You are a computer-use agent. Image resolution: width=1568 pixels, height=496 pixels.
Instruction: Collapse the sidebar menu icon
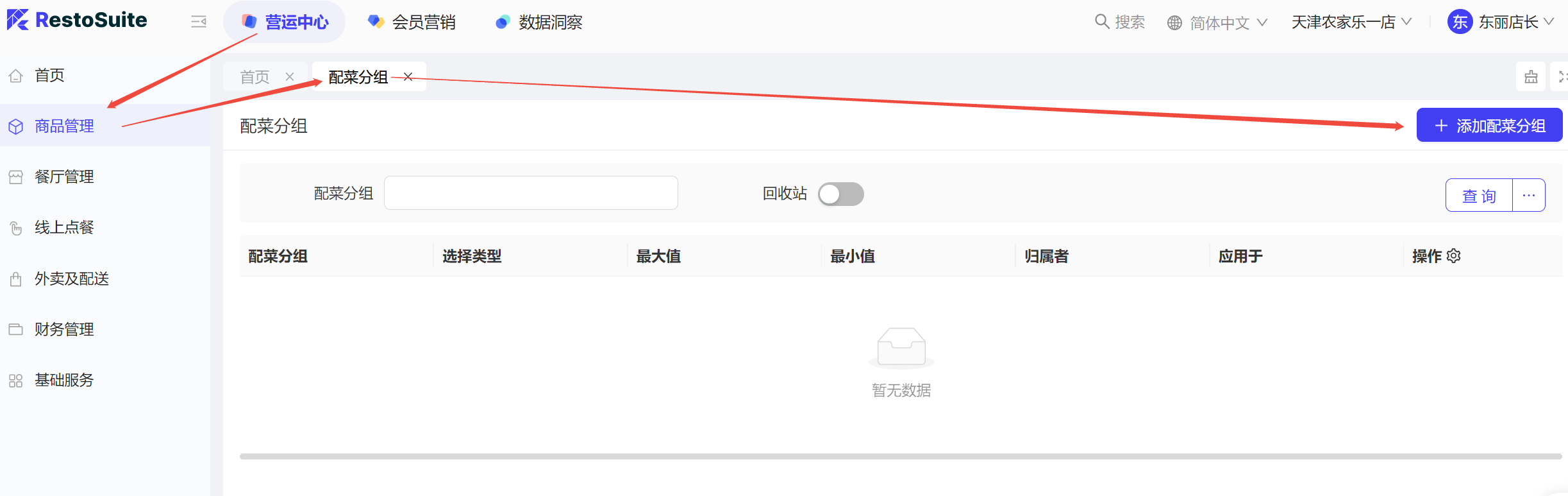coord(199,22)
